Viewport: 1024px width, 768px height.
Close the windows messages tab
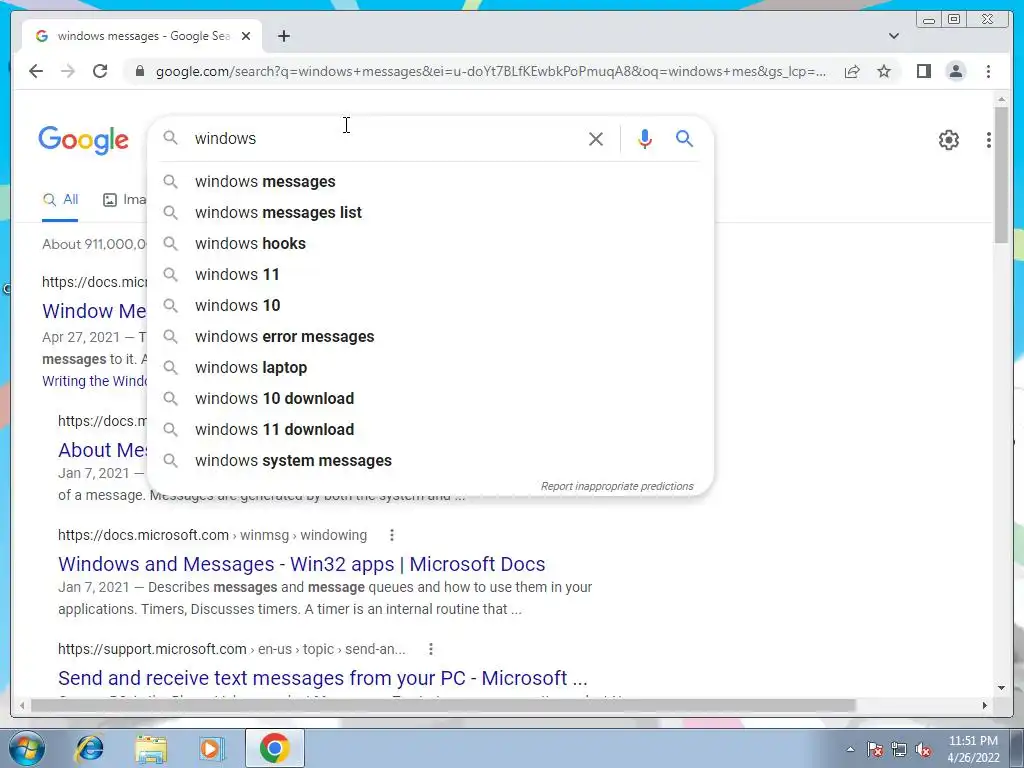[x=246, y=36]
